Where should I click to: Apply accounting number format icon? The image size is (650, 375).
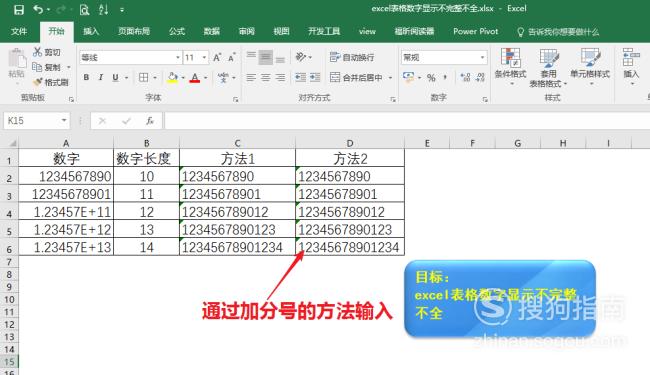(408, 77)
